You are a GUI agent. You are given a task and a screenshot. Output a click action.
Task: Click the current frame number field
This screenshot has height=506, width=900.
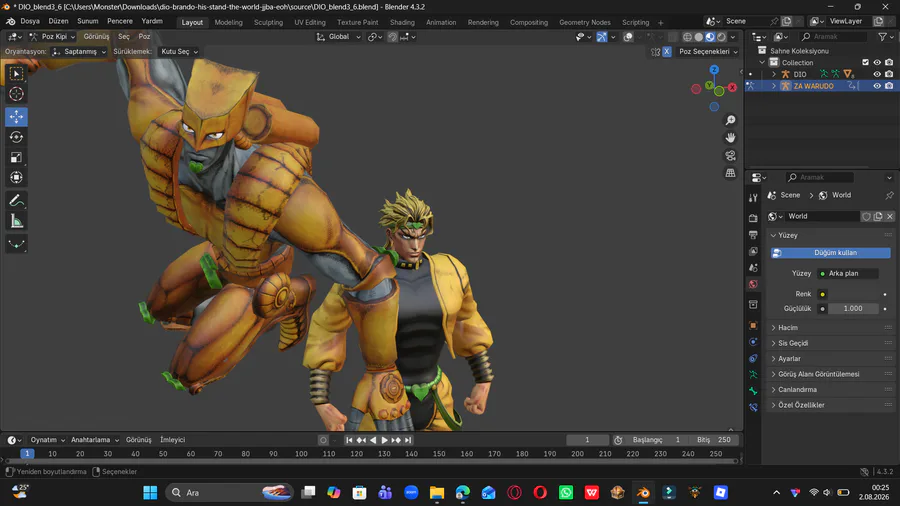coord(587,440)
